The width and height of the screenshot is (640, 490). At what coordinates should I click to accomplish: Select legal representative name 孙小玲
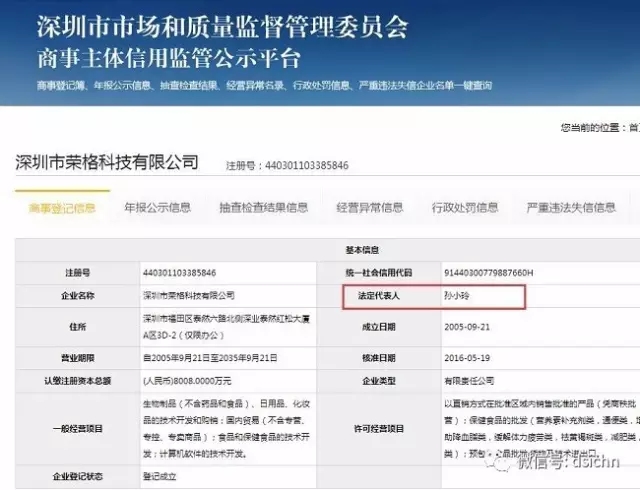point(457,296)
